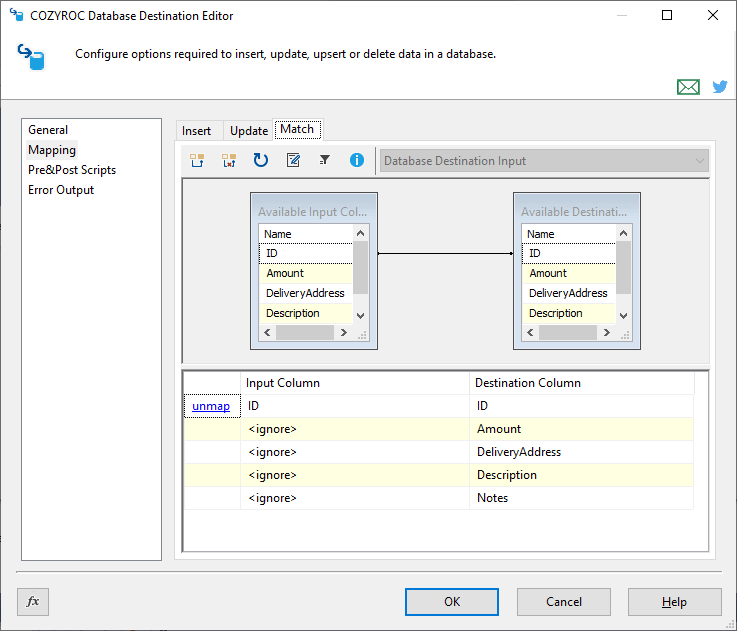The height and width of the screenshot is (631, 737).
Task: Select Amount in Available Input Columns
Action: click(306, 273)
